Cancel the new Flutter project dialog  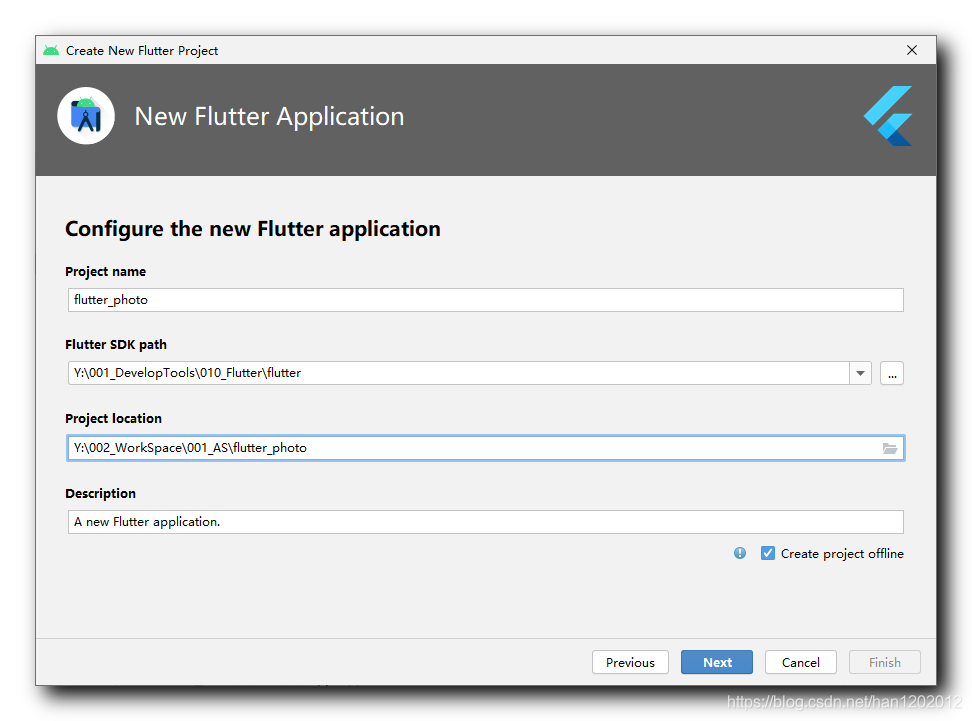(x=800, y=662)
